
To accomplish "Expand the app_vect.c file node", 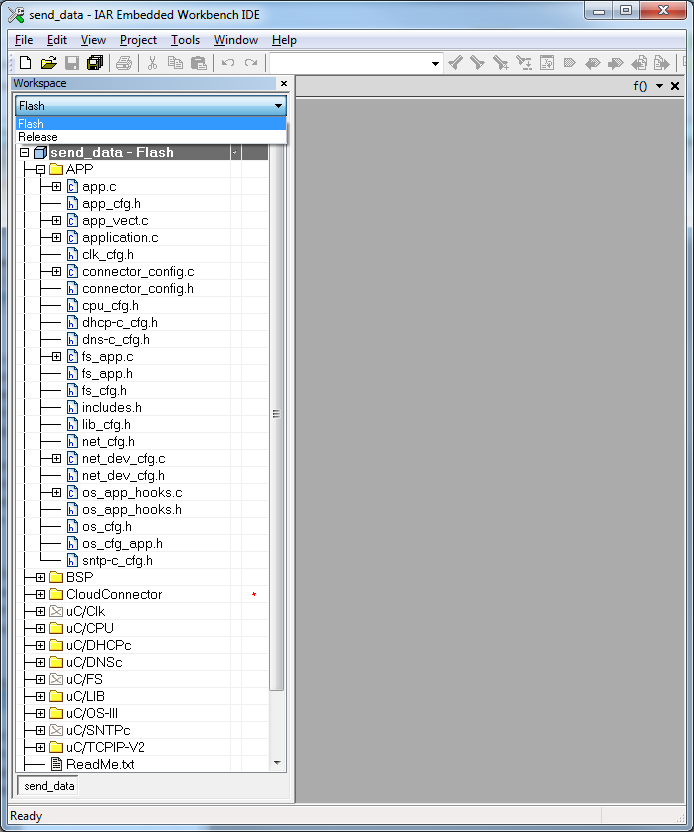I will (56, 221).
